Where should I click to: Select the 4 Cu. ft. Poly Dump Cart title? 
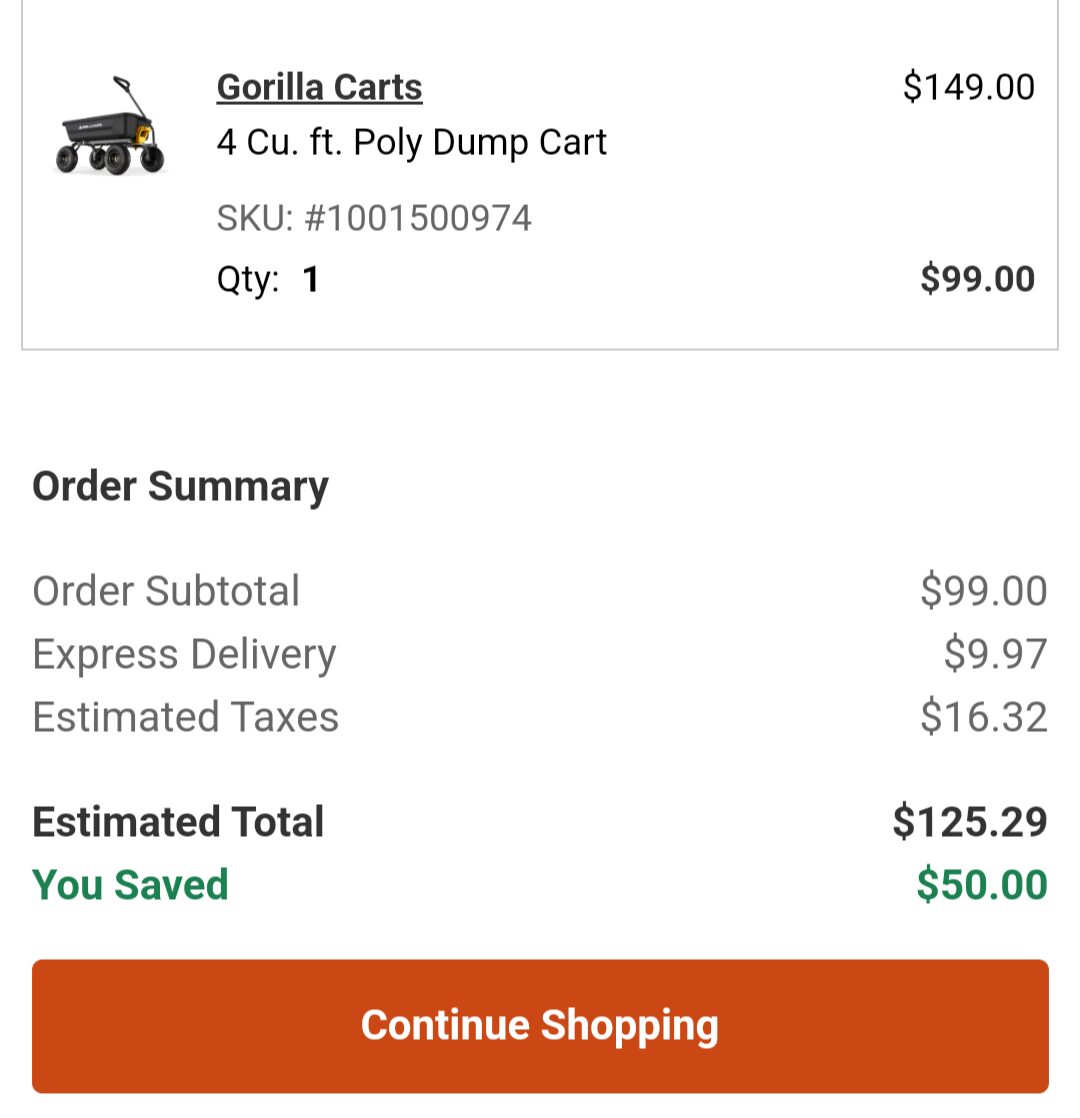point(411,141)
